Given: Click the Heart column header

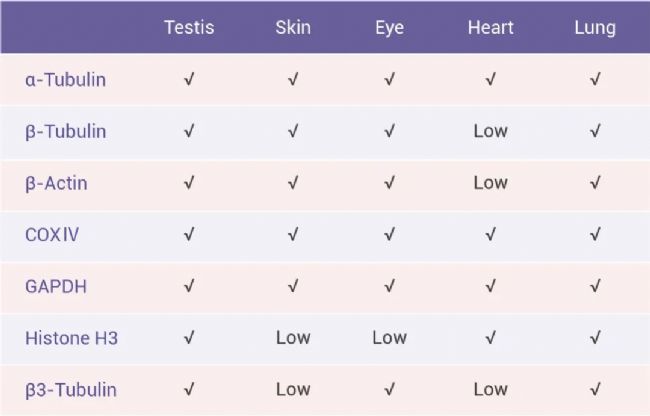Looking at the screenshot, I should point(490,28).
